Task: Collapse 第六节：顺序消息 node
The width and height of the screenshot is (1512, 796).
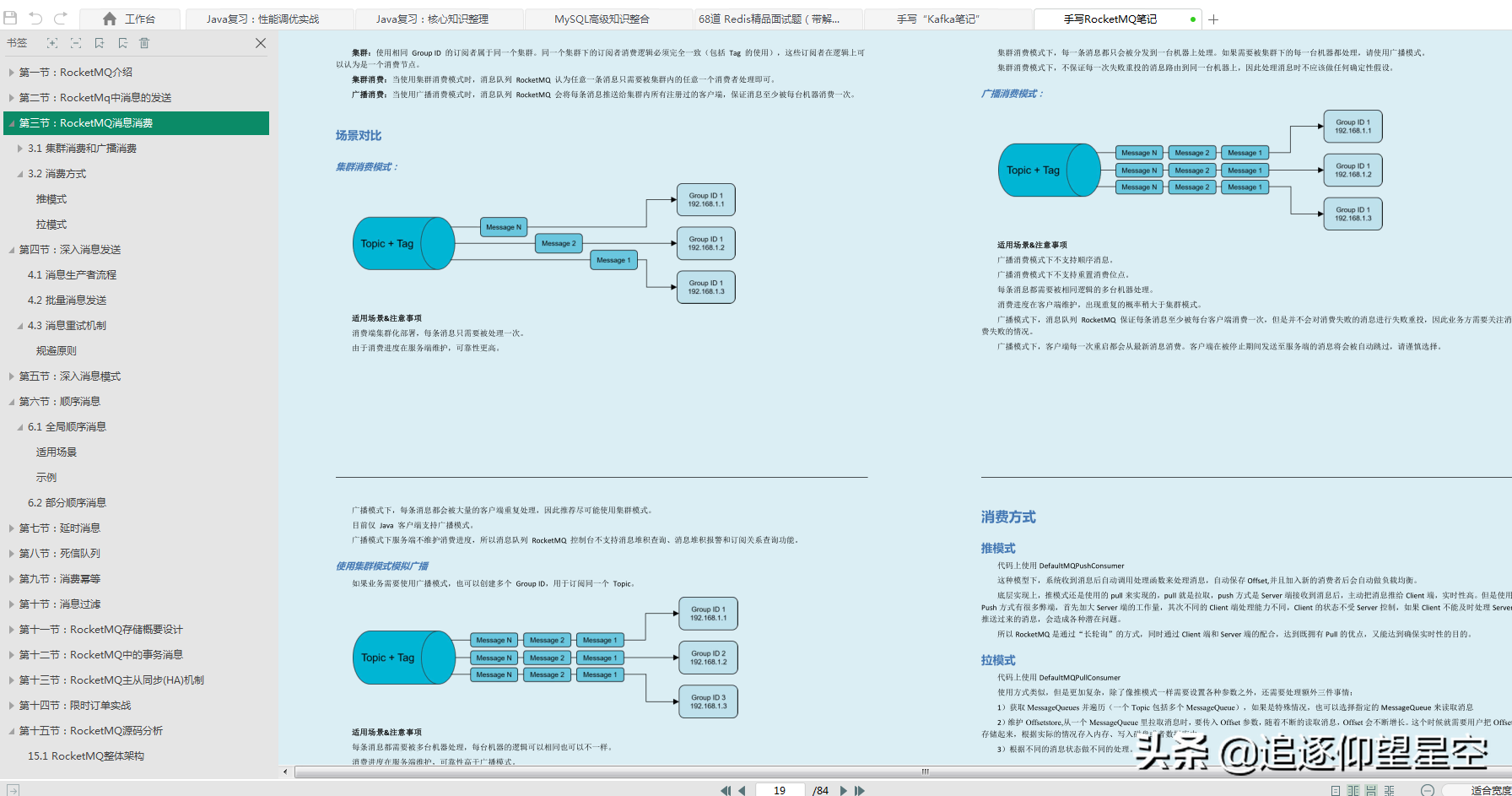Action: (12, 402)
